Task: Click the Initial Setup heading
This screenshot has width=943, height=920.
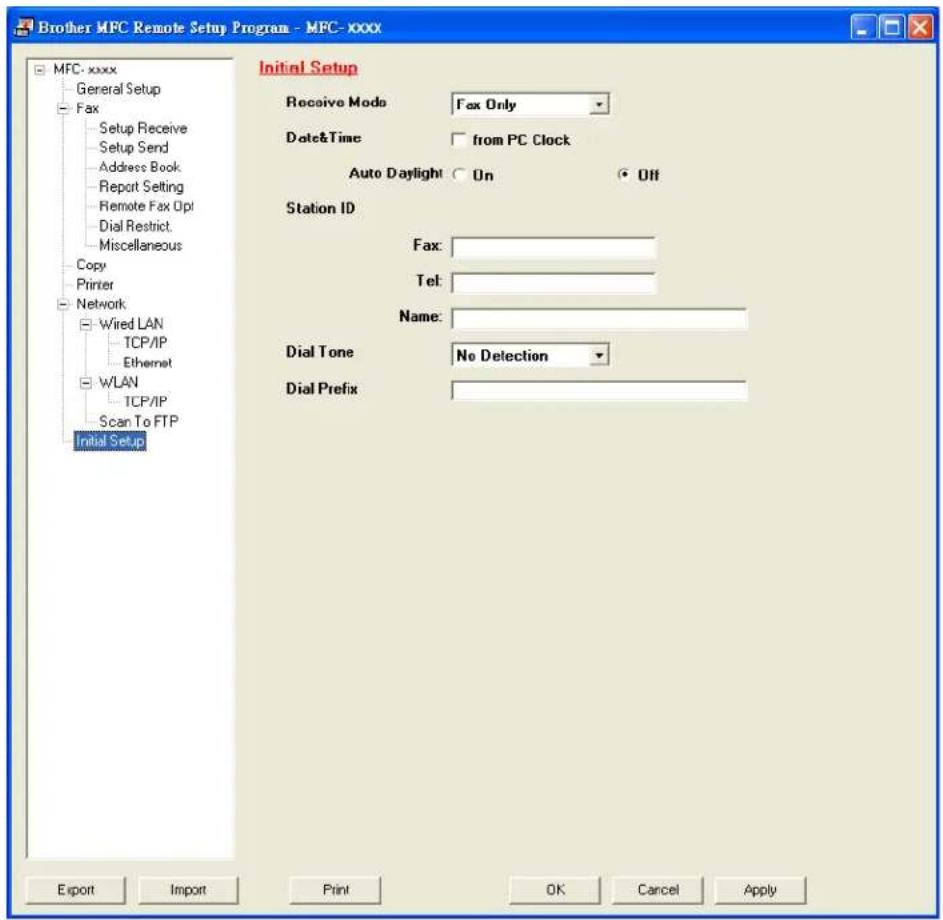Action: (309, 67)
